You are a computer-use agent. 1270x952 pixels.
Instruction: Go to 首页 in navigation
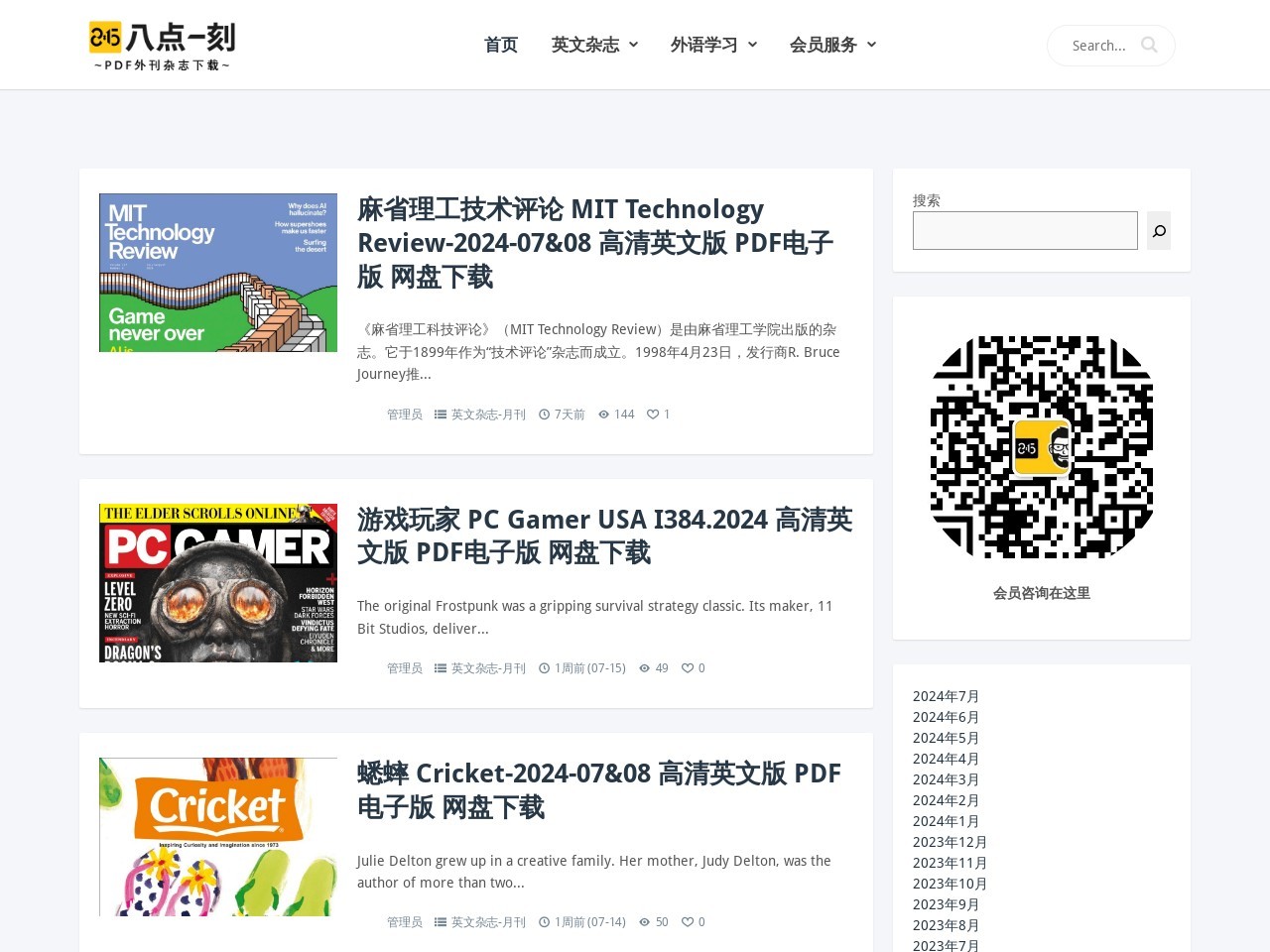[501, 45]
